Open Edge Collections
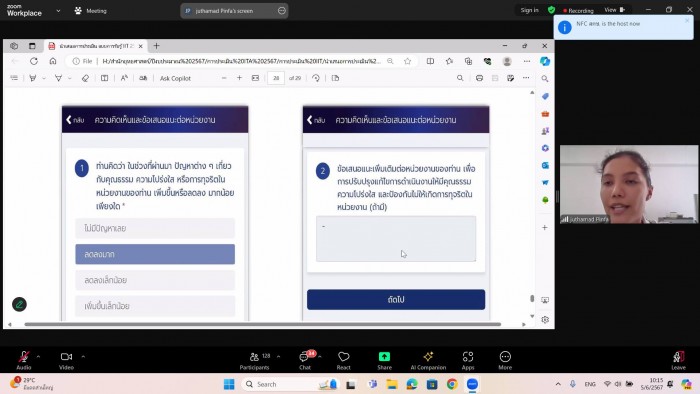The width and height of the screenshot is (700, 394). tap(468, 61)
